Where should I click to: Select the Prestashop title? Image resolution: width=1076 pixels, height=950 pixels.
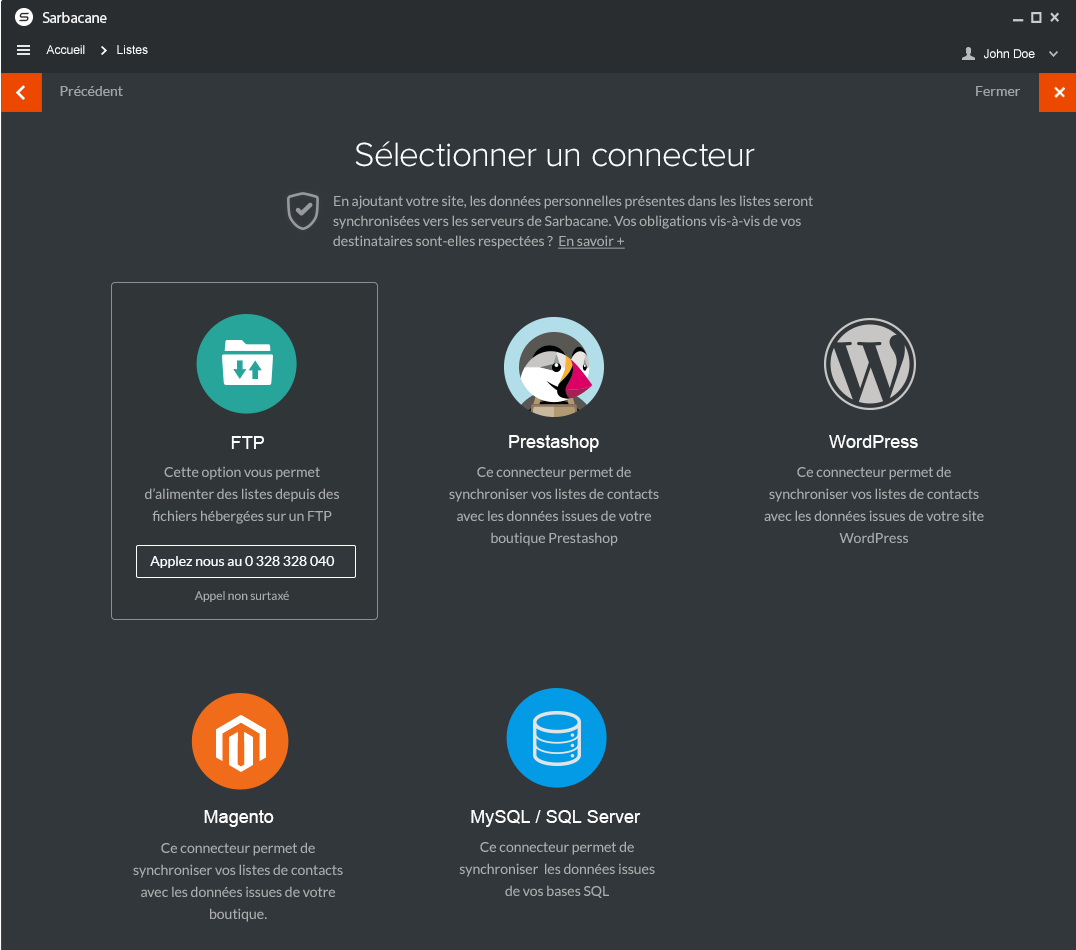pos(554,442)
